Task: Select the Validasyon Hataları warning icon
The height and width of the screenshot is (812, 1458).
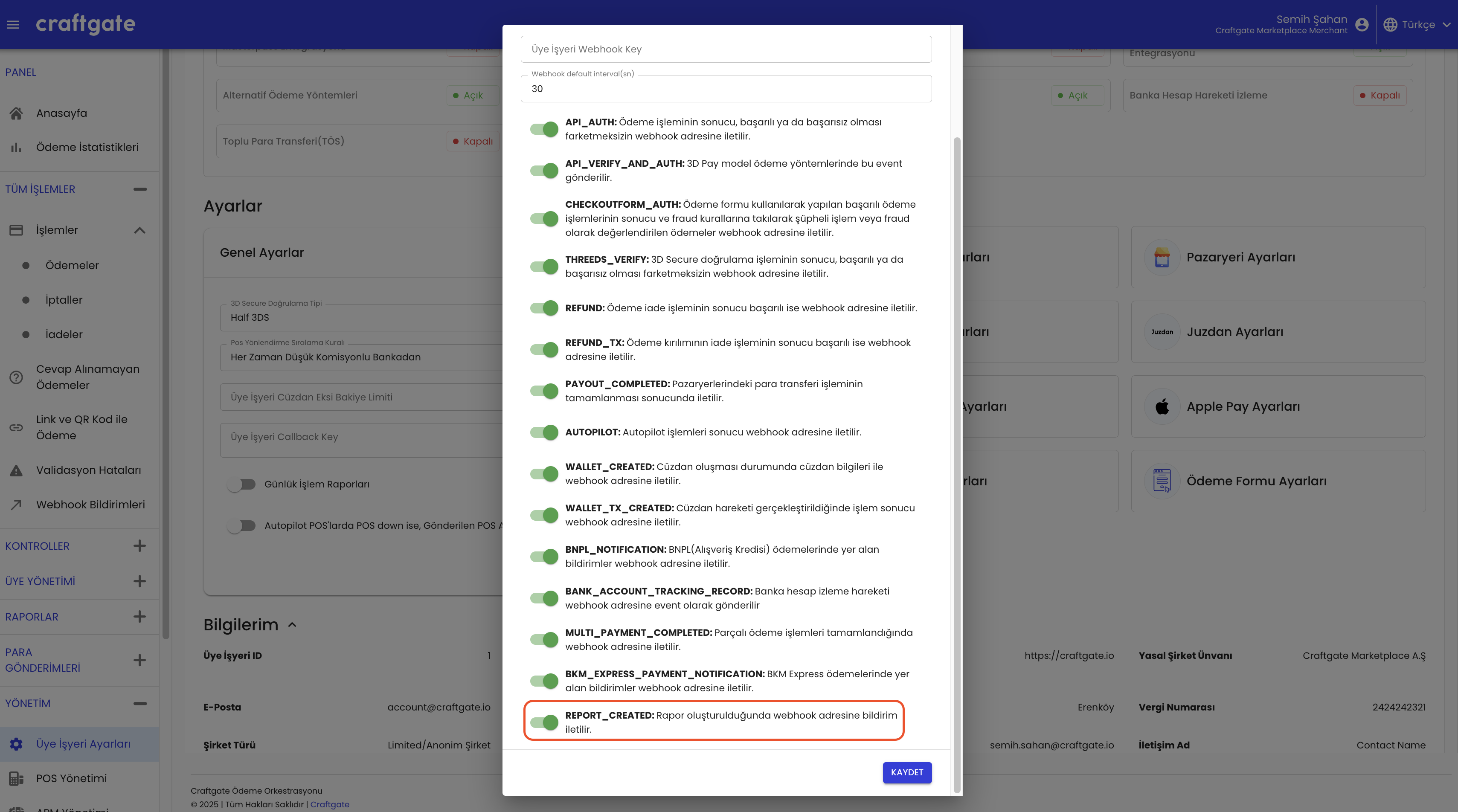Action: click(x=16, y=470)
